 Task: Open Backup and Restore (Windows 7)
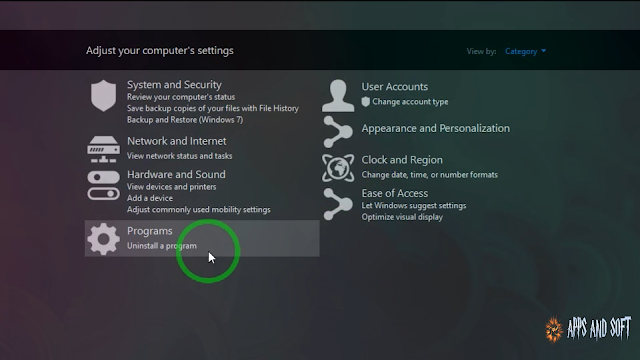click(185, 120)
